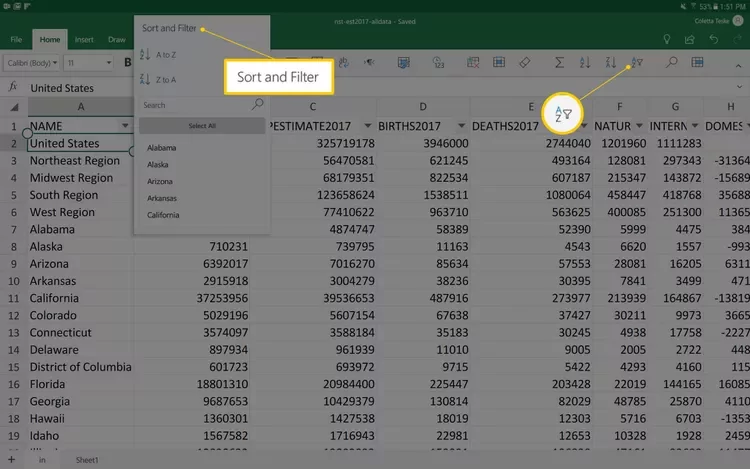Viewport: 750px width, 469px height.
Task: Click the Undo arrow icon
Action: 713,39
